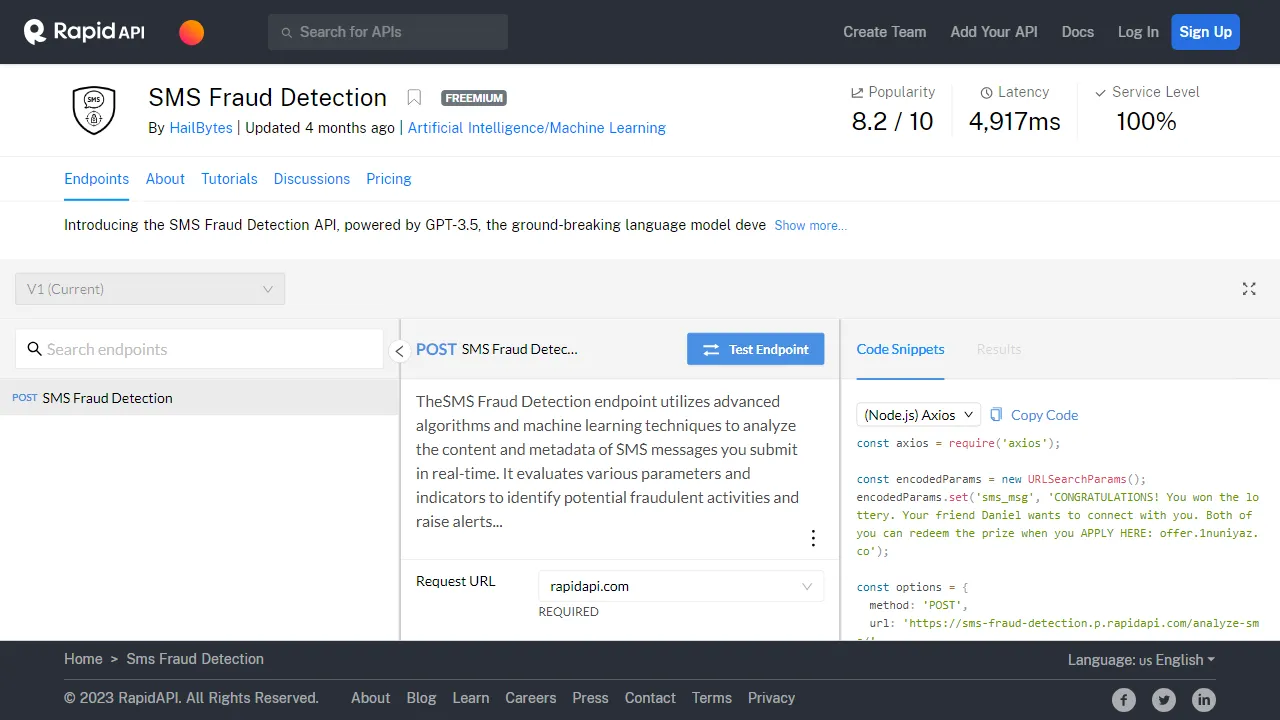Click the FREEMIUM badge
Screen dimensions: 1280x720
pyautogui.click(x=474, y=98)
